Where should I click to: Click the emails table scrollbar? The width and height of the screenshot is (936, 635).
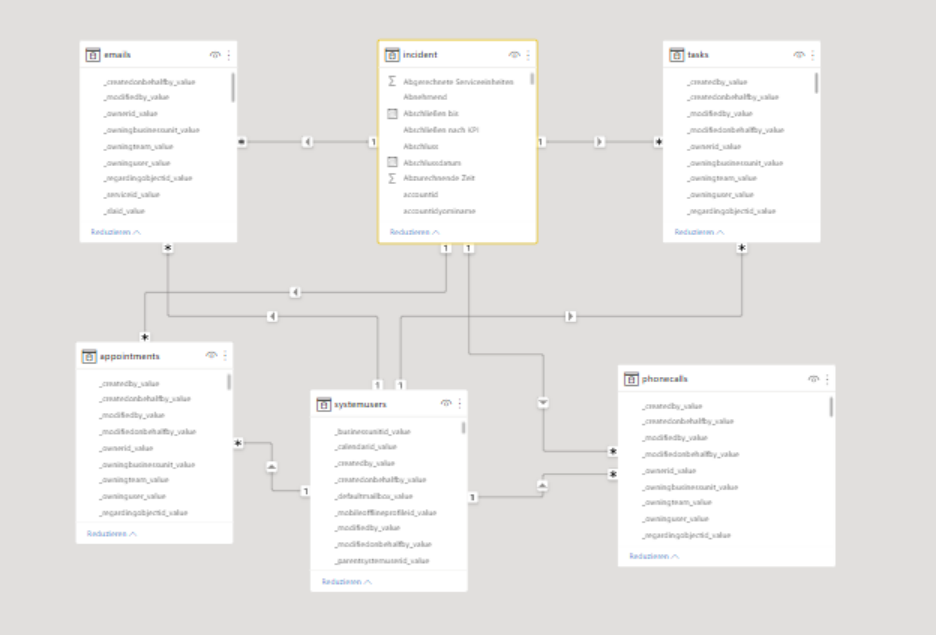click(x=232, y=87)
